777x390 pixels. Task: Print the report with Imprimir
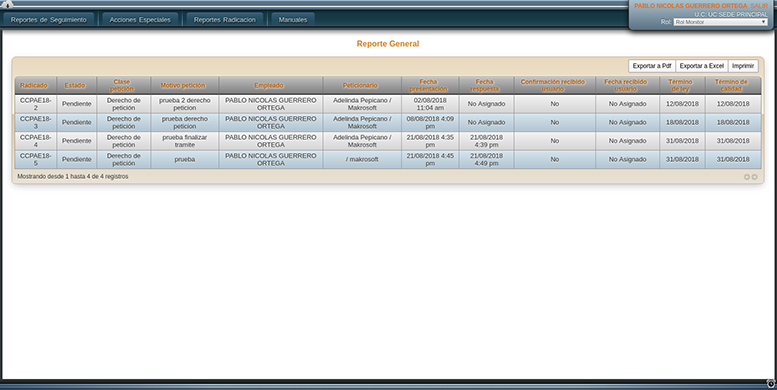click(743, 66)
